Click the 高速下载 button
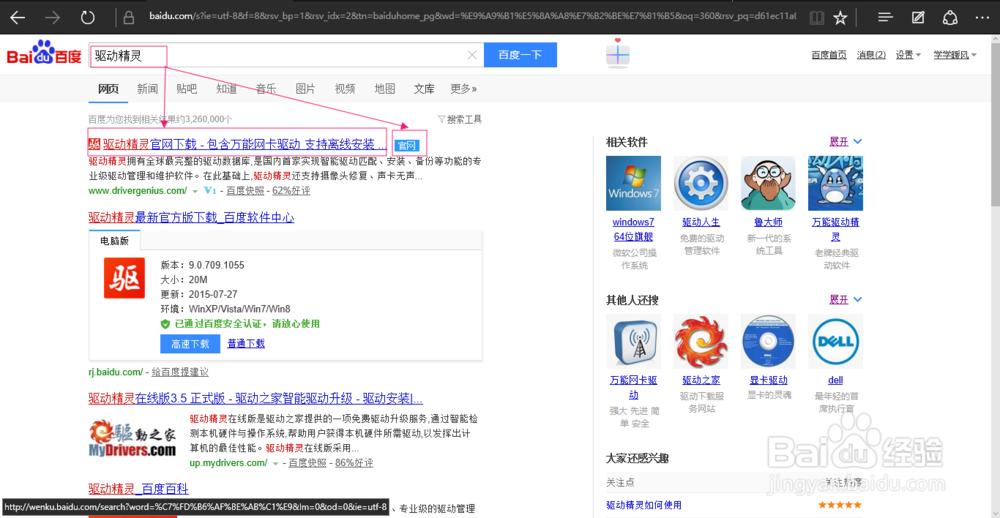1000x518 pixels. pyautogui.click(x=190, y=344)
